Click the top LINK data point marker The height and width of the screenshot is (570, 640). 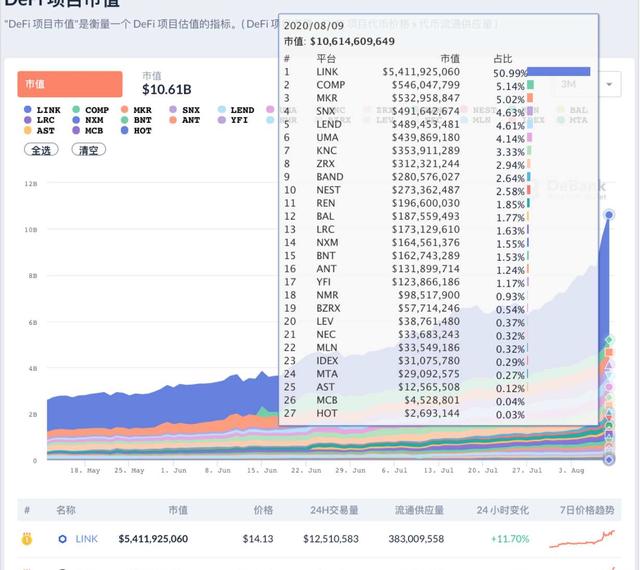tap(609, 215)
